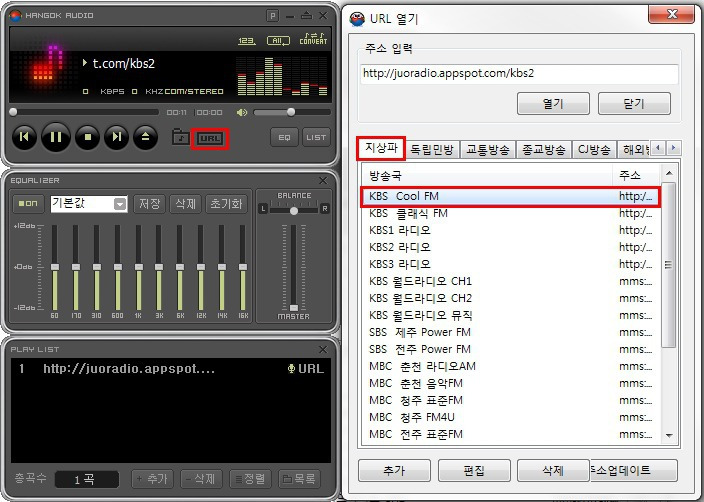
Task: Select KBS 클래식 FM station
Action: 511,213
